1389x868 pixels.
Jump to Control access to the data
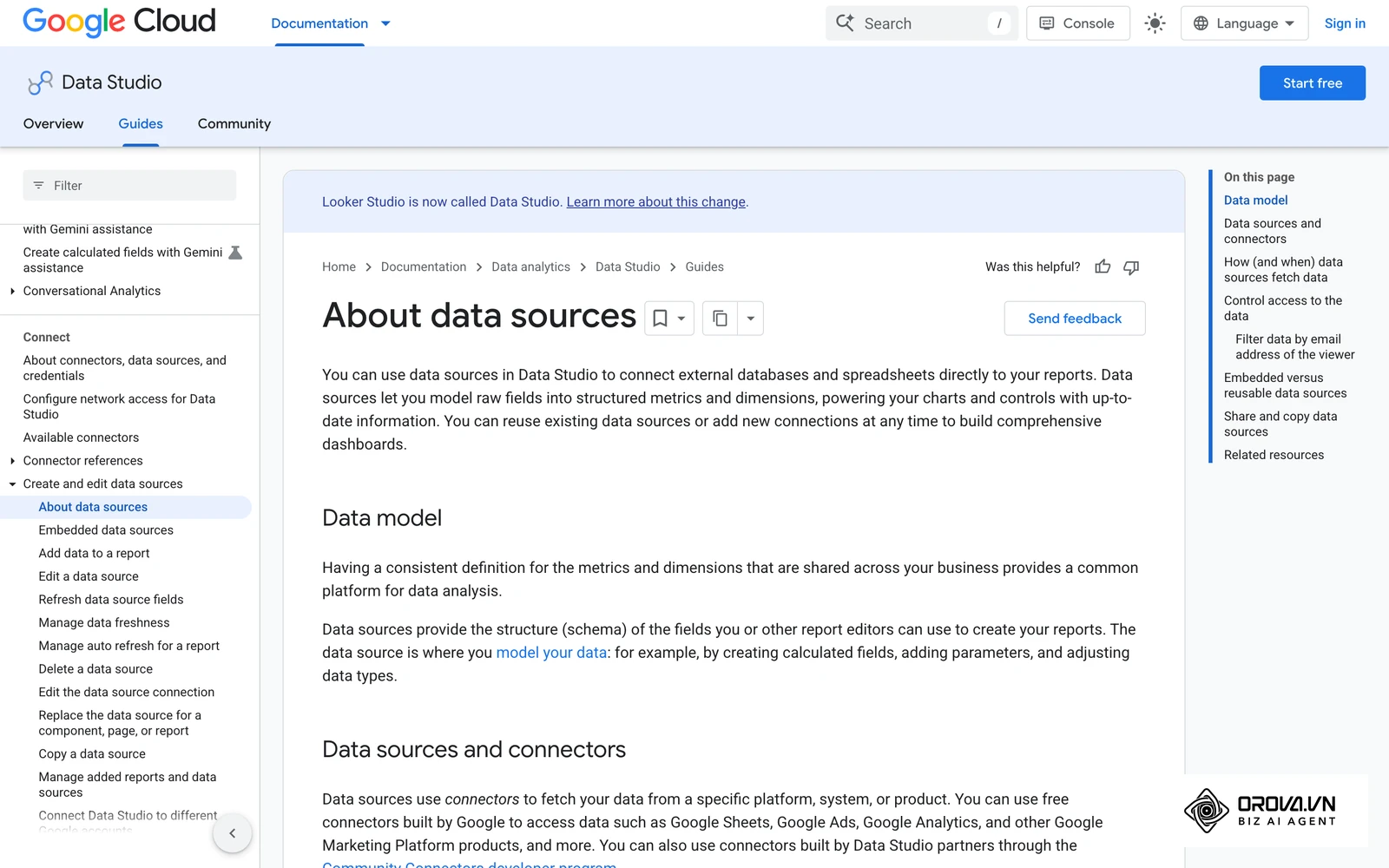[x=1283, y=308]
